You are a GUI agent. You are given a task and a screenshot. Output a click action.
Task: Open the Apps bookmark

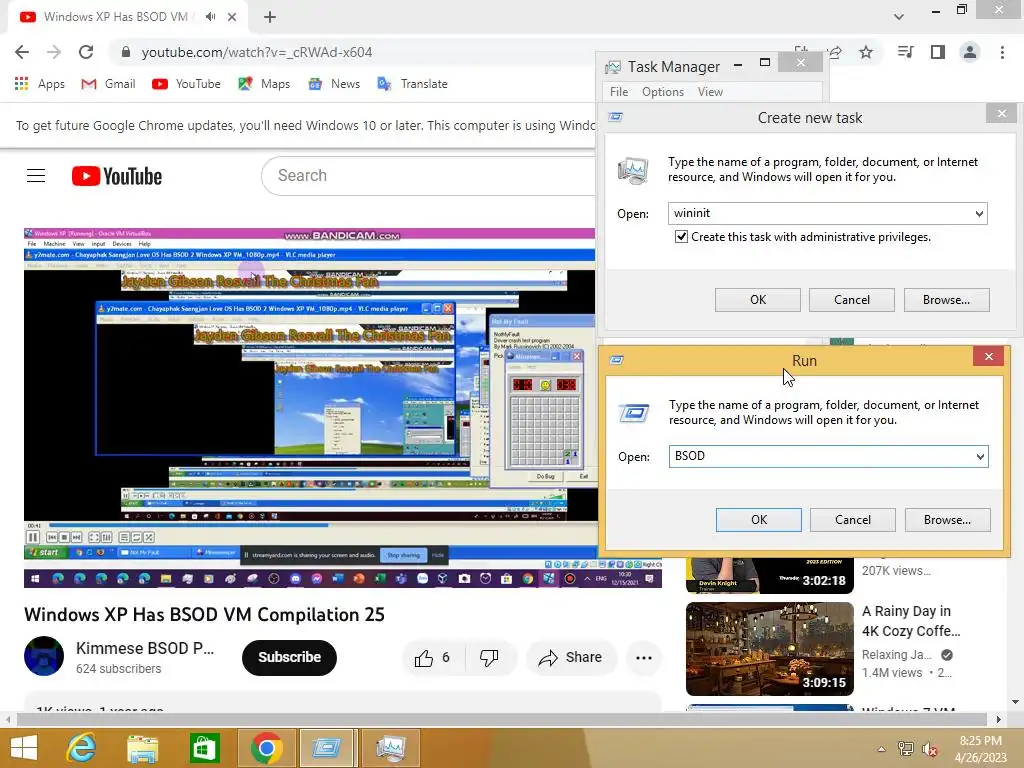[x=40, y=84]
